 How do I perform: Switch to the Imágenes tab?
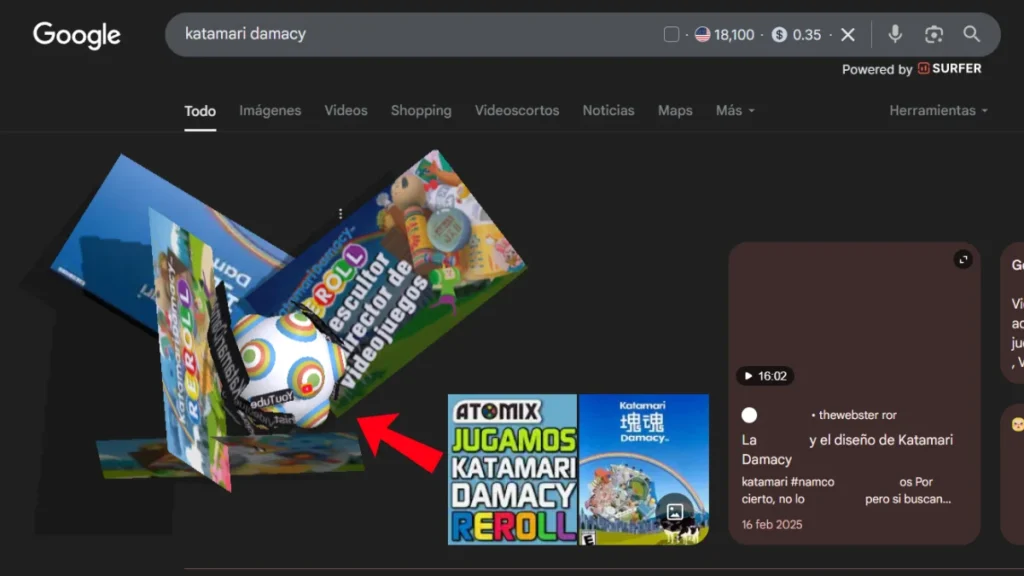coord(270,110)
